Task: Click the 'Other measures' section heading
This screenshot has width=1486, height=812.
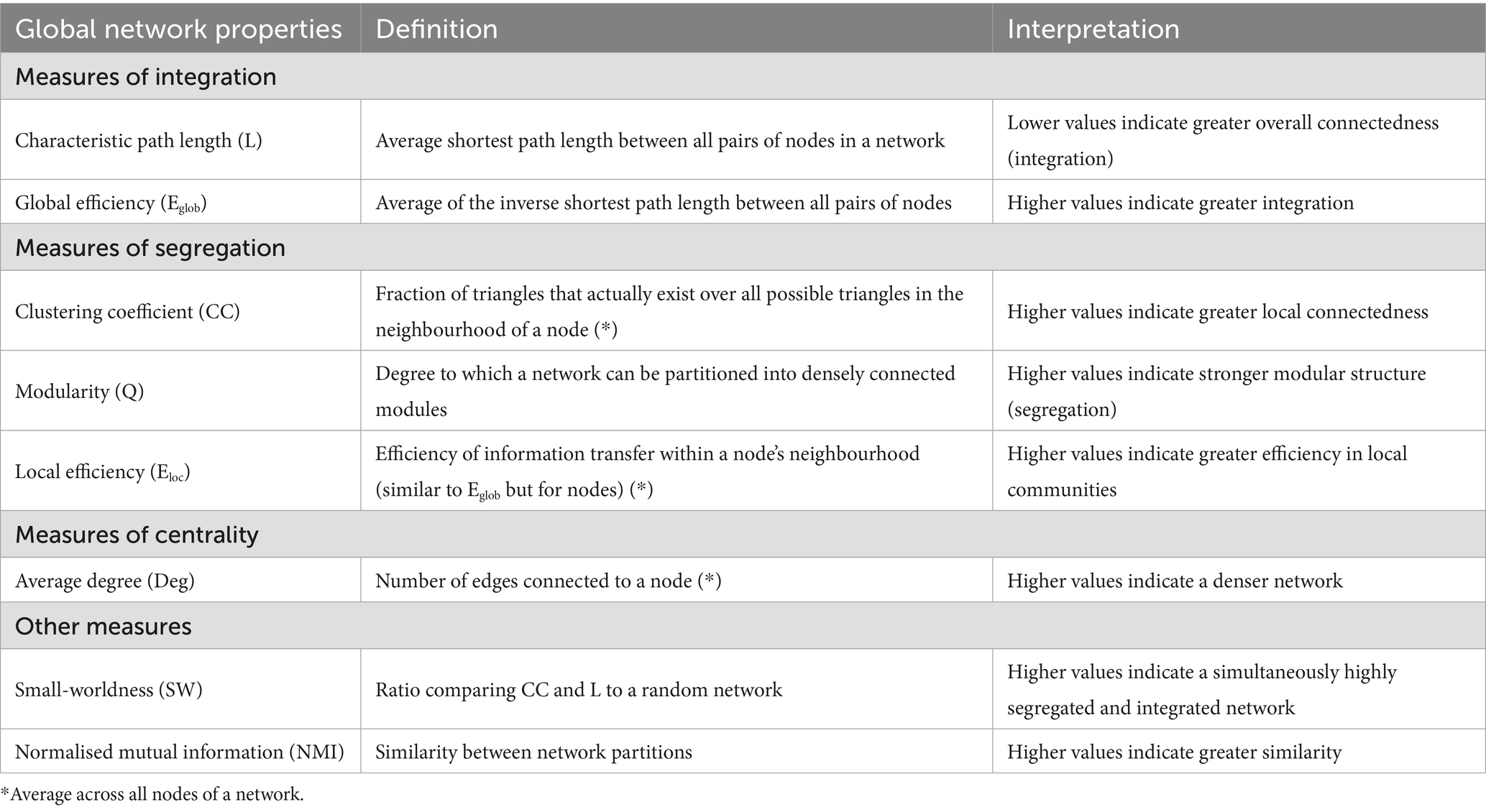Action: click(x=104, y=626)
